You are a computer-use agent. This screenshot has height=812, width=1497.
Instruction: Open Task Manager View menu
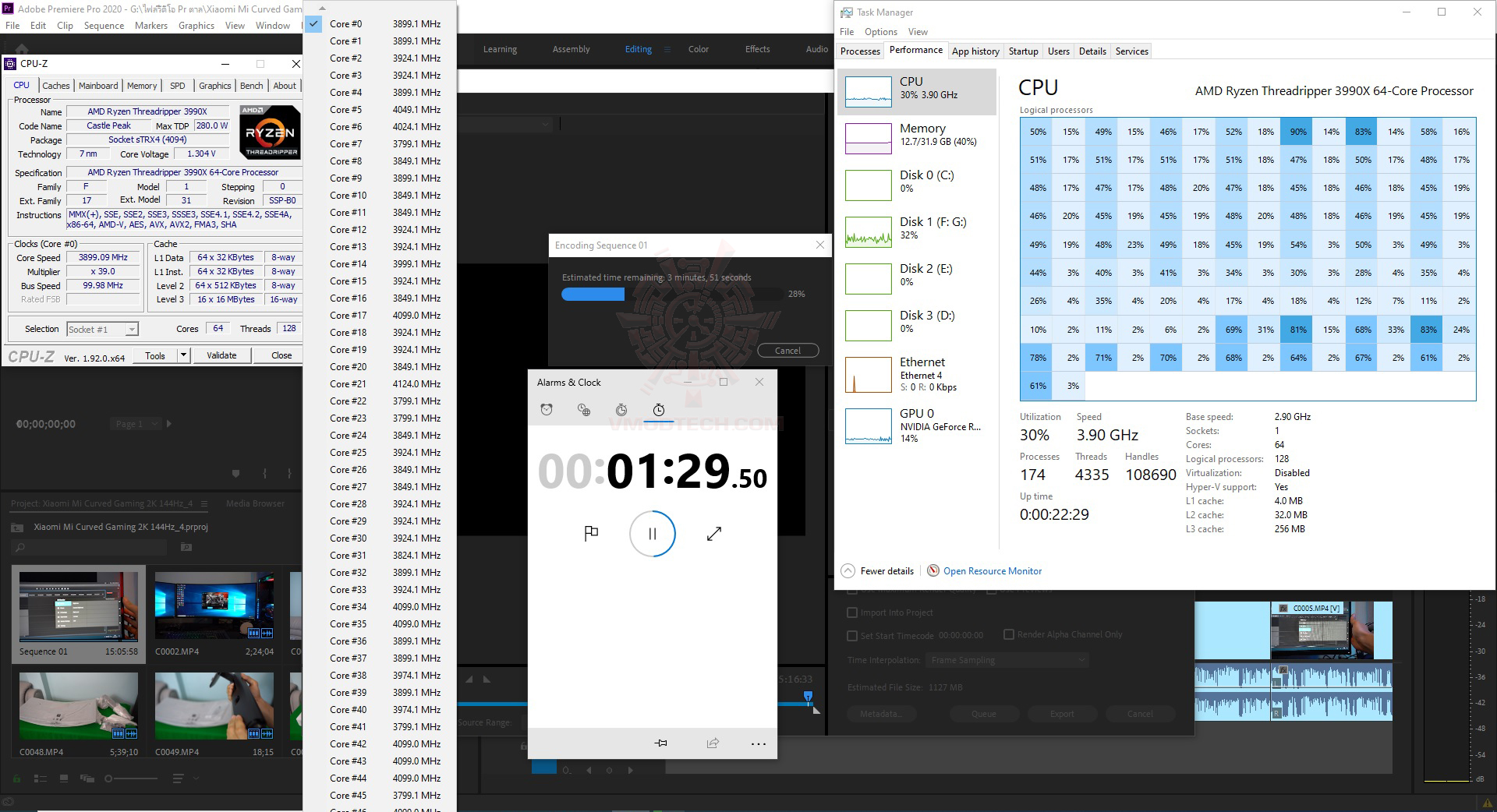pyautogui.click(x=918, y=32)
